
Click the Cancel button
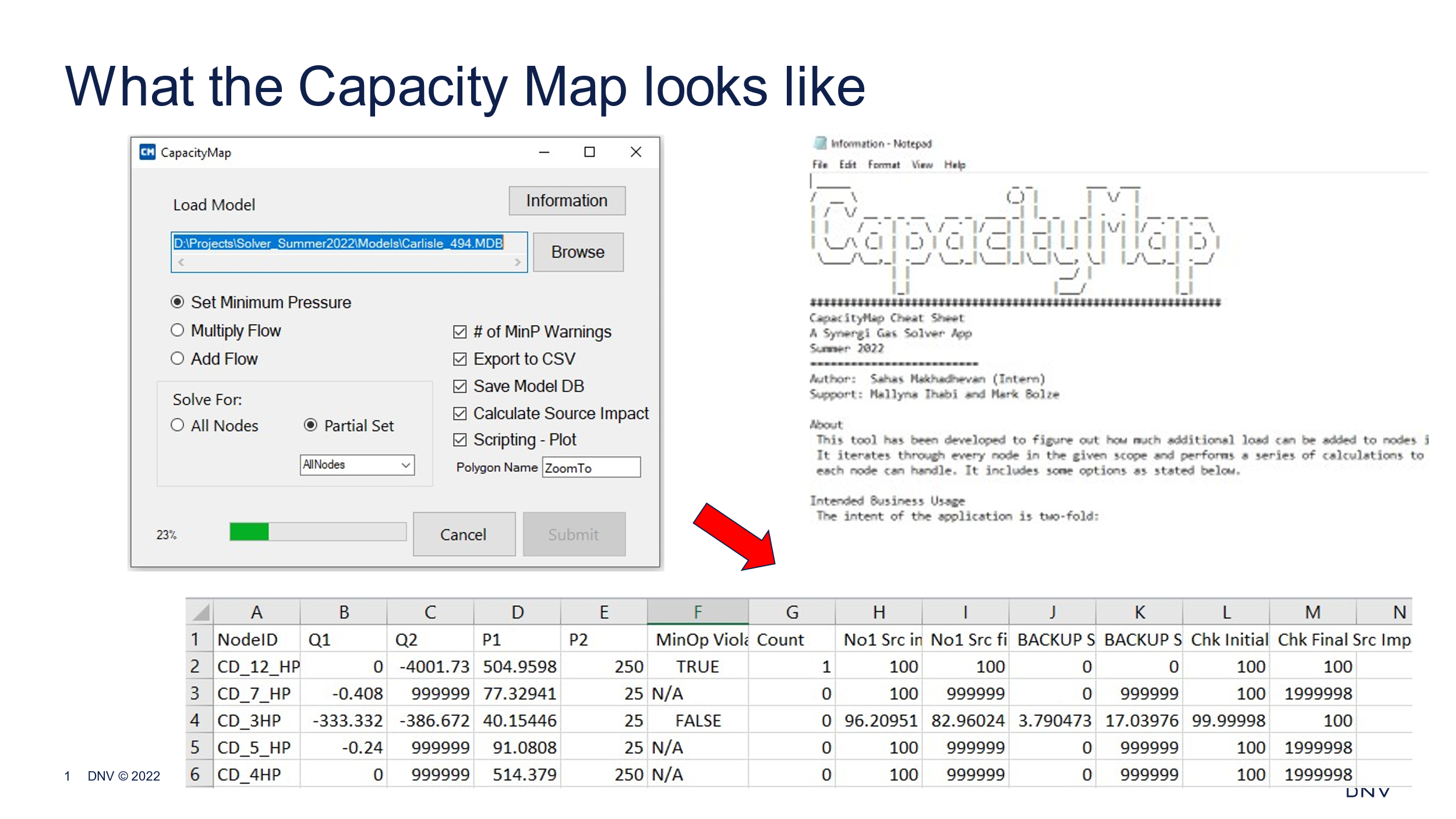(x=464, y=534)
